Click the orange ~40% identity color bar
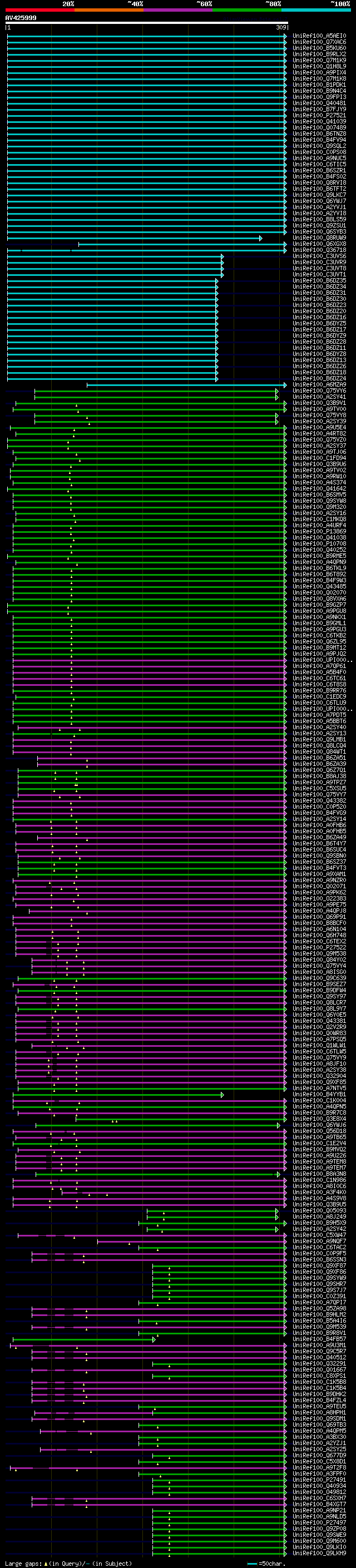Image resolution: width=356 pixels, height=1568 pixels. (109, 10)
